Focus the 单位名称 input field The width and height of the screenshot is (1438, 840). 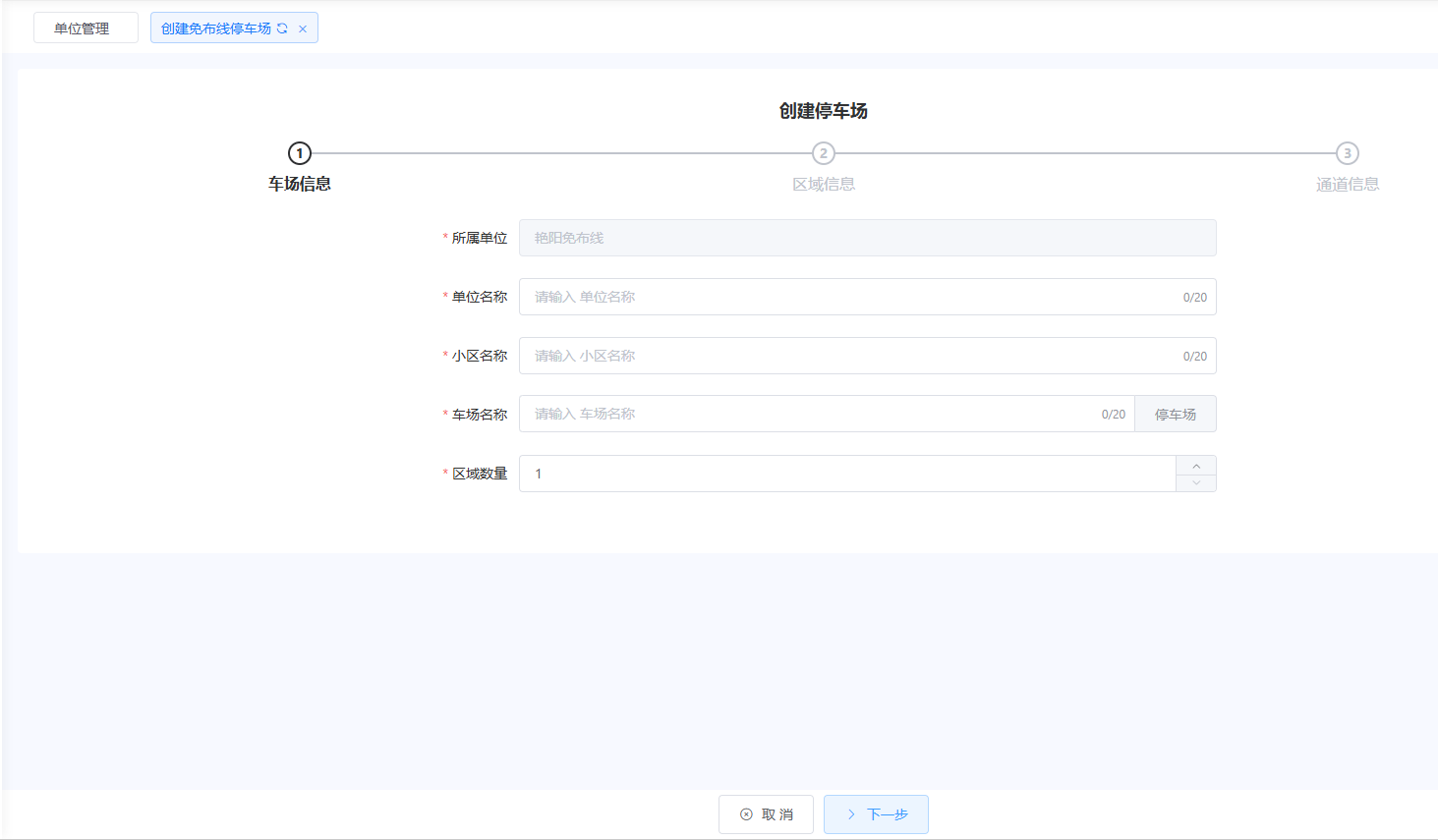click(868, 297)
